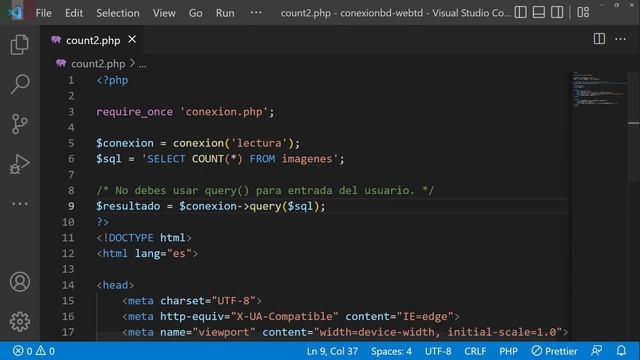Click the <head> tag on line 14
The width and height of the screenshot is (640, 360).
(116, 285)
